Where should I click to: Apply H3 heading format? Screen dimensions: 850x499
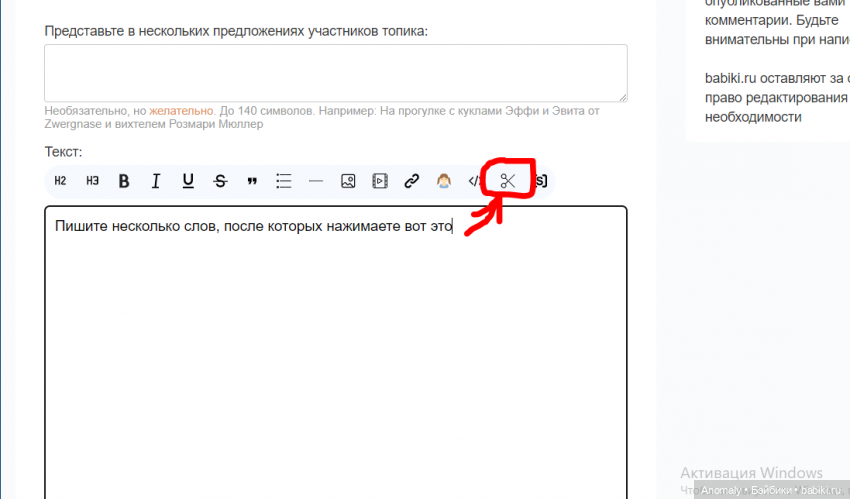pyautogui.click(x=93, y=181)
